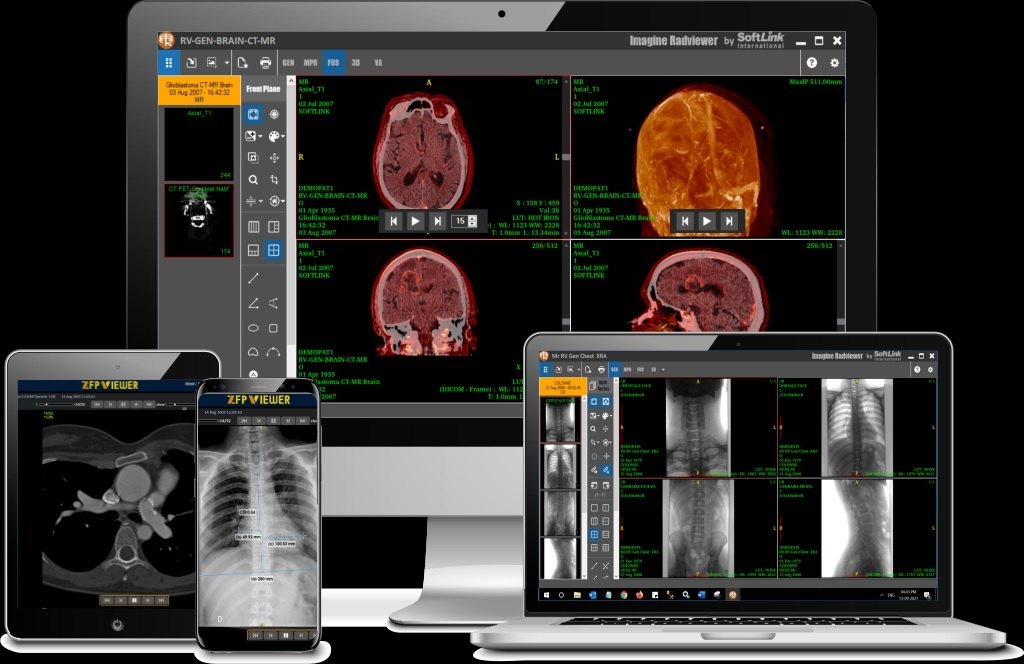Screen dimensions: 1024x666
Task: Pause playback on tablet ZFP Viewer bottom controls
Action: click(135, 600)
